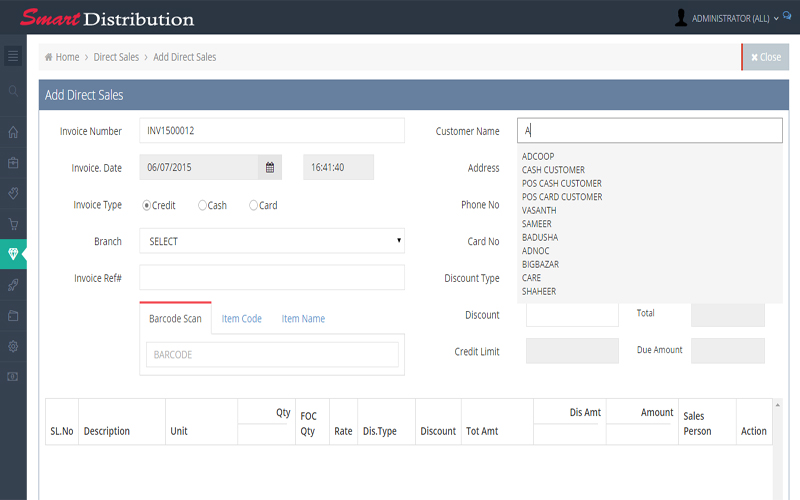This screenshot has width=800, height=500.
Task: Open the home icon in sidebar
Action: click(x=13, y=132)
